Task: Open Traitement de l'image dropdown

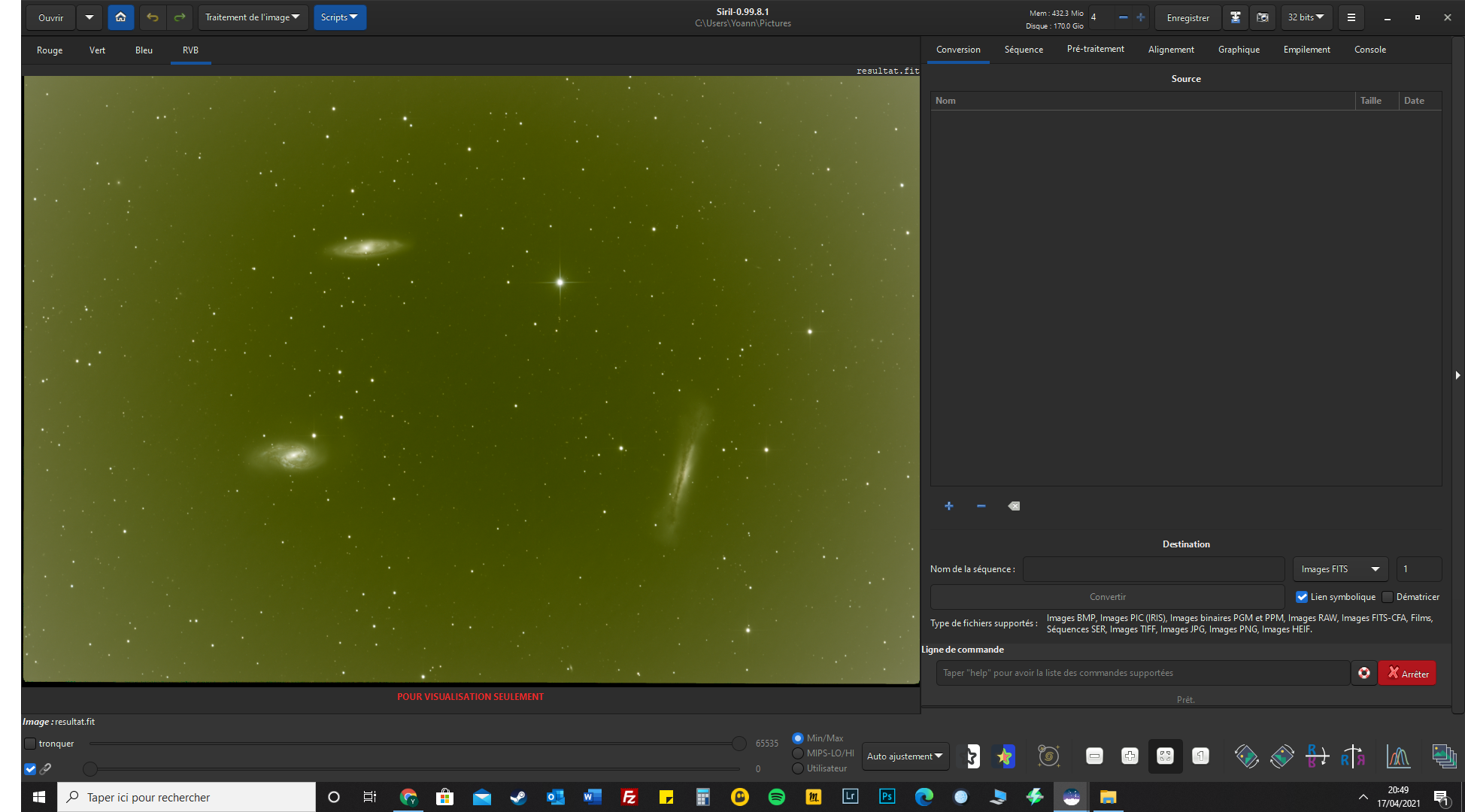Action: 253,17
